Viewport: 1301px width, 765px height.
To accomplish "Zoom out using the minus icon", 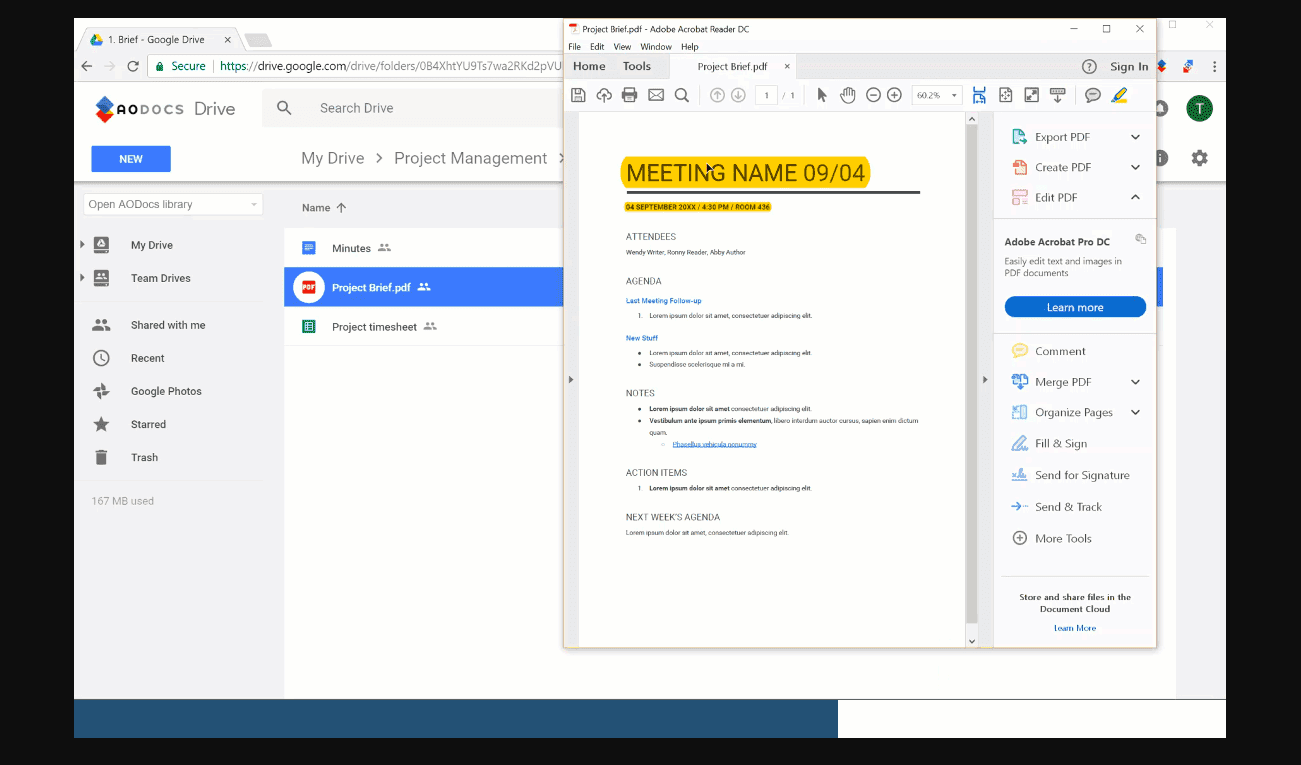I will click(872, 94).
